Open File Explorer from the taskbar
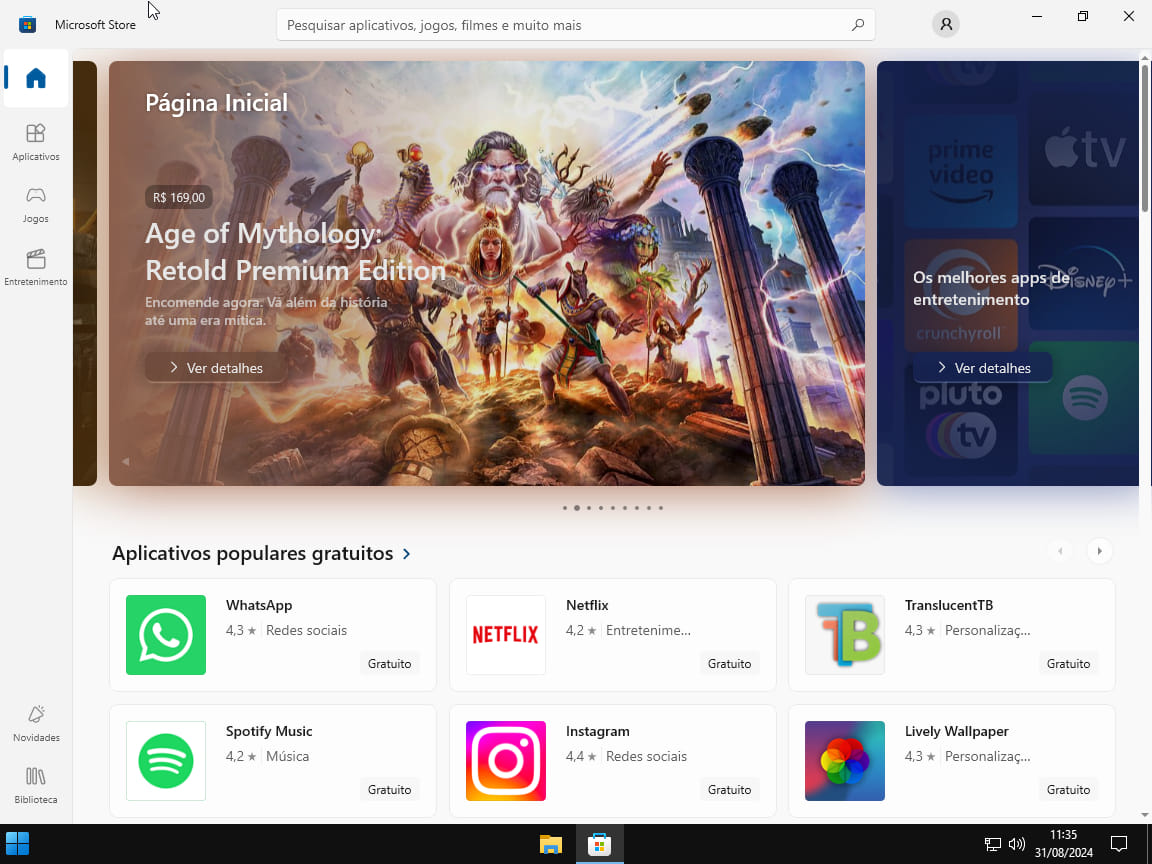 [x=550, y=844]
